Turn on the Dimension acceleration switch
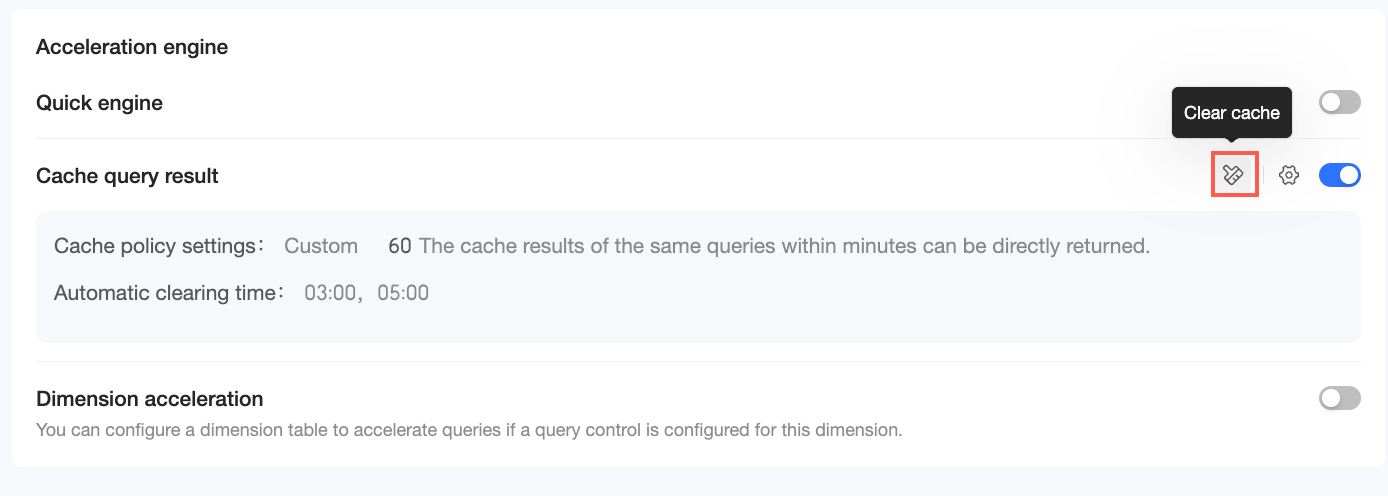Image resolution: width=1388 pixels, height=496 pixels. (x=1339, y=399)
